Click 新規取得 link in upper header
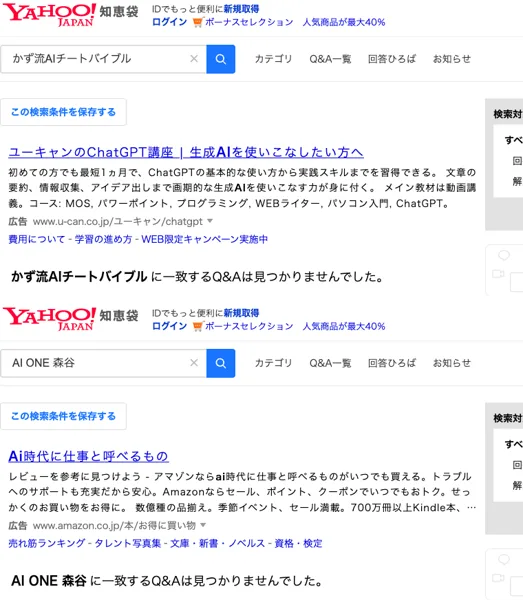 coord(241,9)
